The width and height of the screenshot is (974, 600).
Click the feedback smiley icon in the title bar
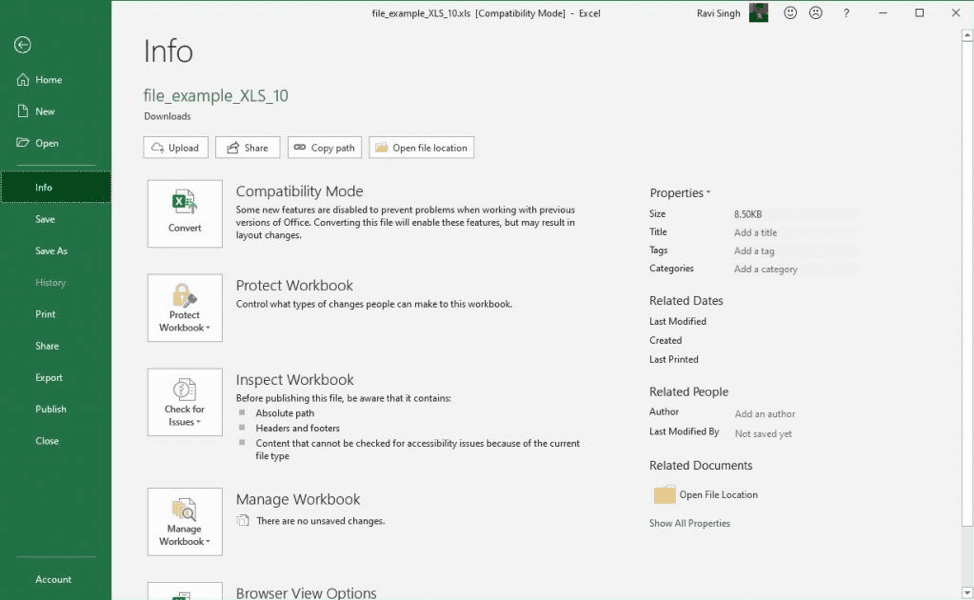789,12
